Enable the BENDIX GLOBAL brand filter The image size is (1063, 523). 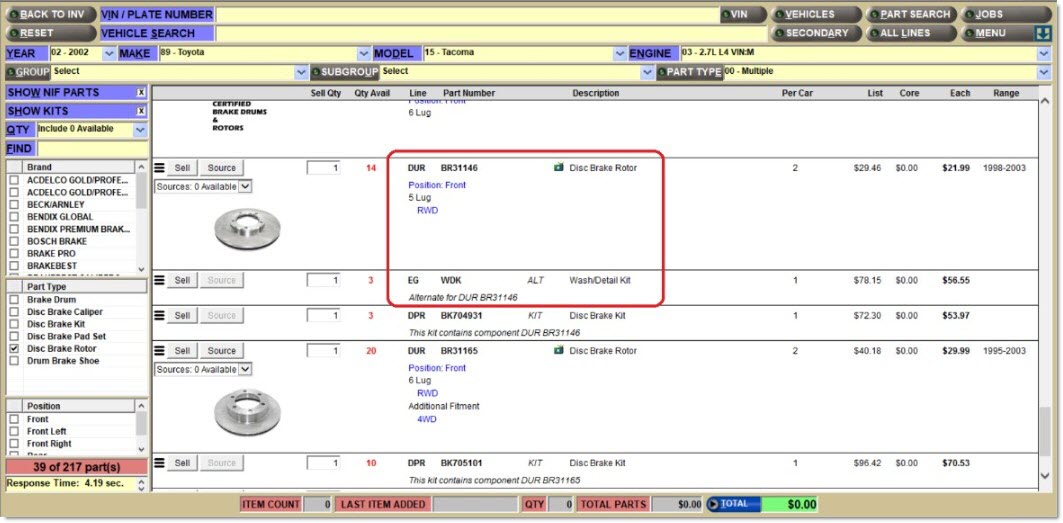[14, 217]
